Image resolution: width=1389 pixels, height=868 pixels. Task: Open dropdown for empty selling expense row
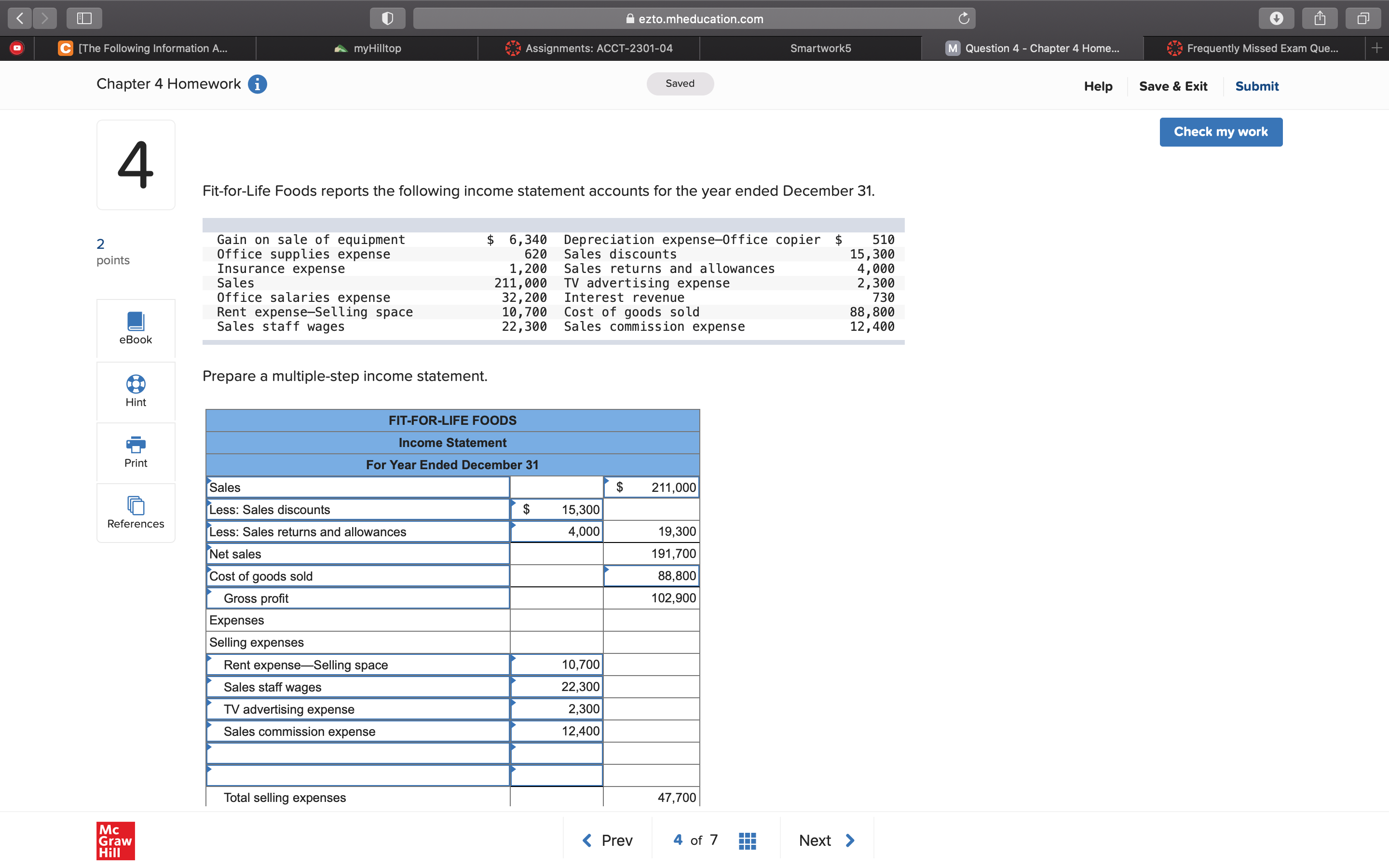[x=357, y=753]
